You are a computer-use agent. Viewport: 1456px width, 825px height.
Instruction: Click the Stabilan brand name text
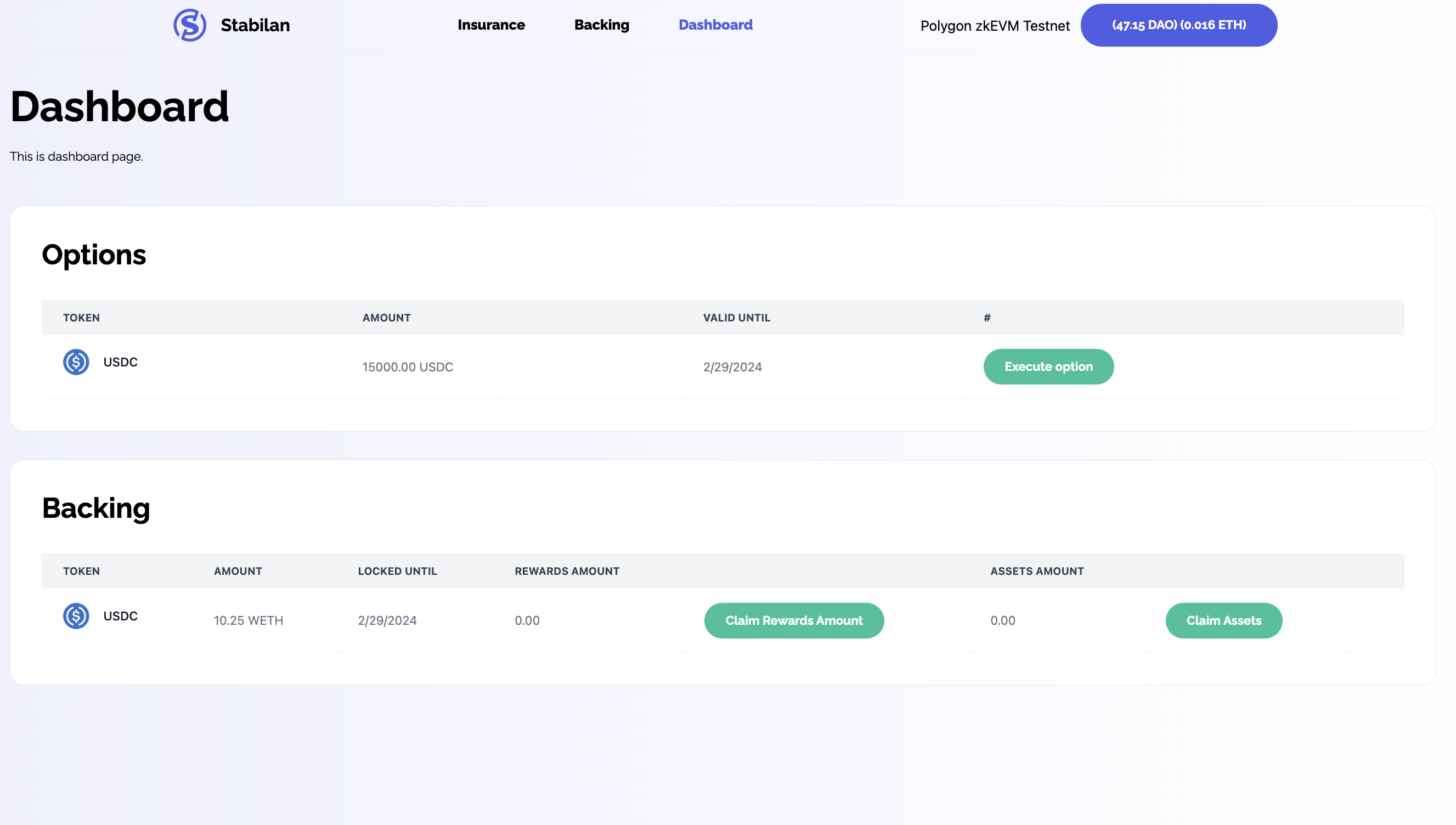(255, 25)
